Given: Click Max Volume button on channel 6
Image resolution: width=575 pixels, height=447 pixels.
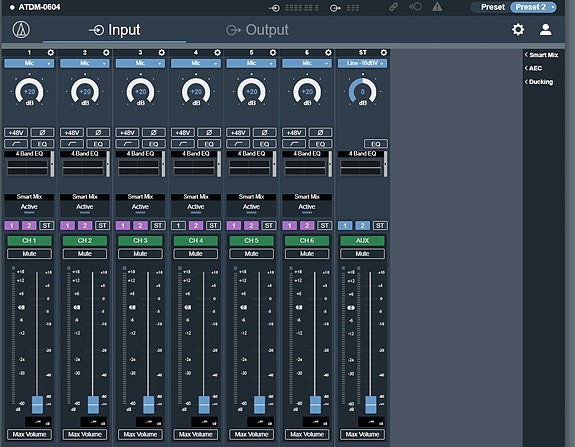Looking at the screenshot, I should pos(307,435).
